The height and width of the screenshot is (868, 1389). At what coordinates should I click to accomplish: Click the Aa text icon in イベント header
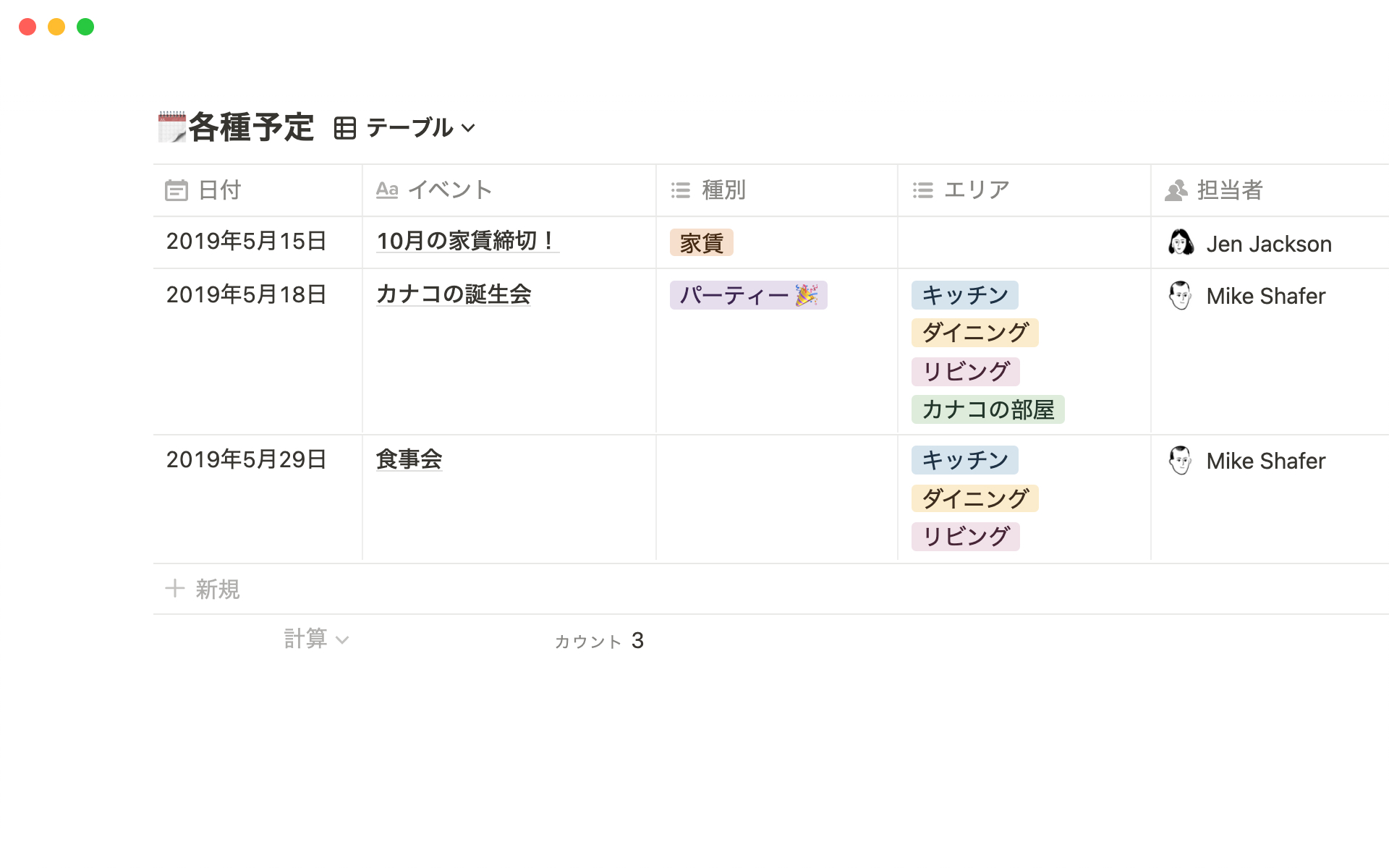[x=387, y=190]
